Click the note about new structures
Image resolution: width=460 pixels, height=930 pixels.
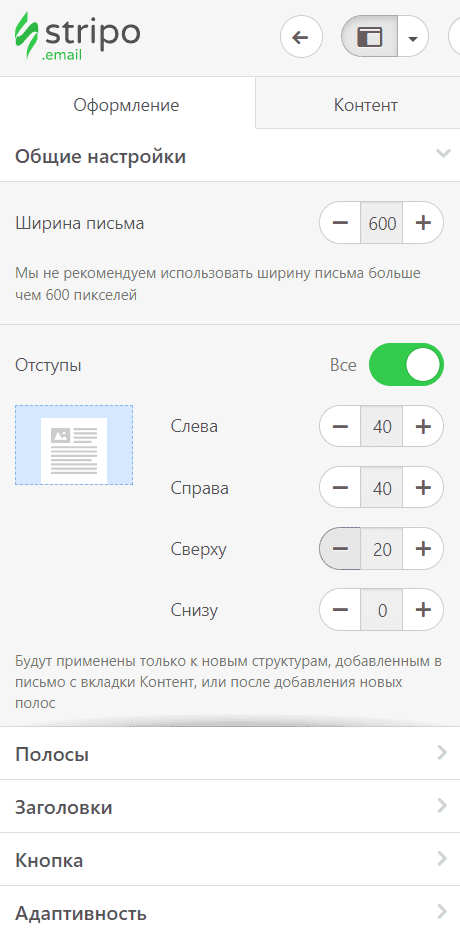click(229, 682)
